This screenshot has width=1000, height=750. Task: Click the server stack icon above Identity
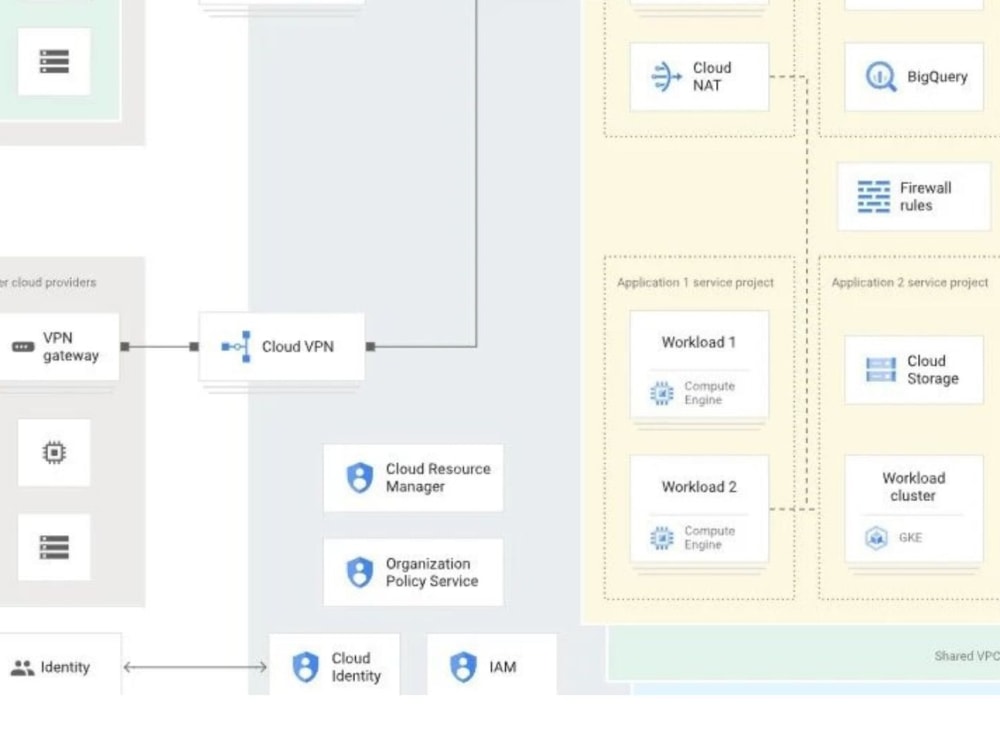[x=54, y=547]
